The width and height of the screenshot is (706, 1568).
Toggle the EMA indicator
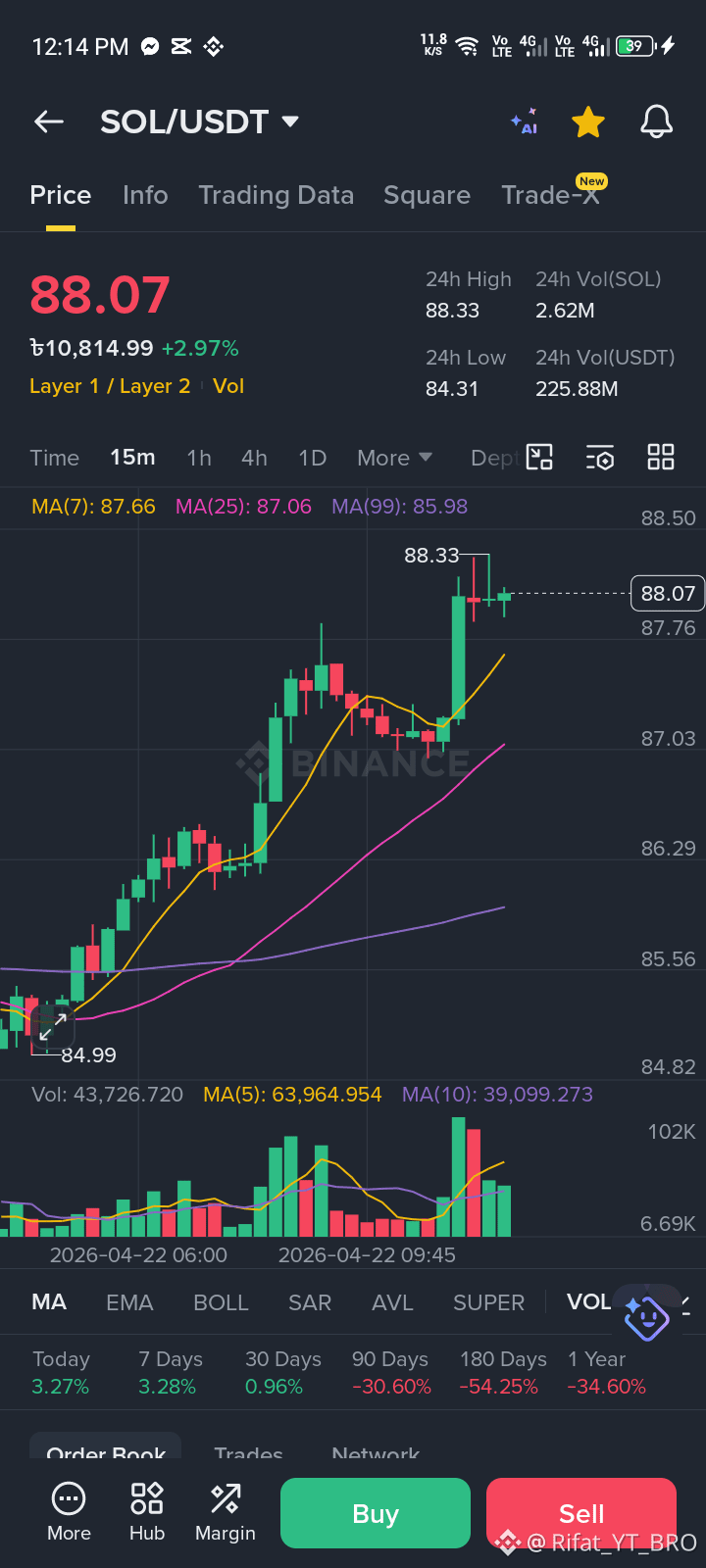pos(129,1302)
